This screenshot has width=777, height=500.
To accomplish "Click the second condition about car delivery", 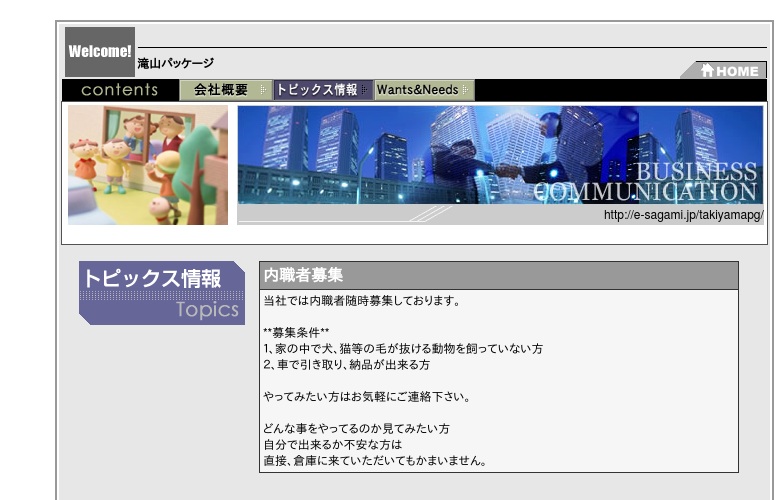I will point(346,365).
